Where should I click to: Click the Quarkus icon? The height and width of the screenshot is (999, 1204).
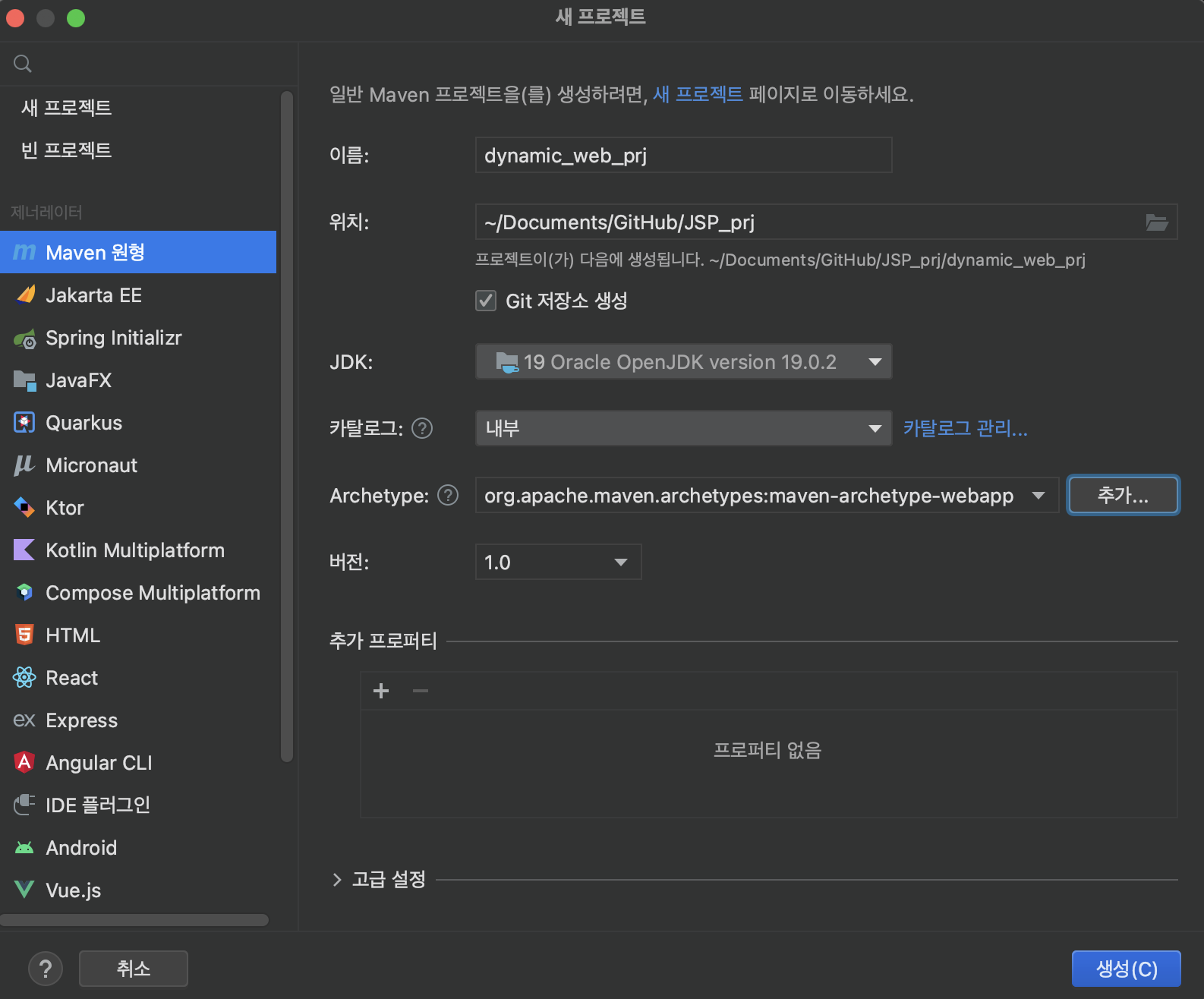(x=24, y=423)
